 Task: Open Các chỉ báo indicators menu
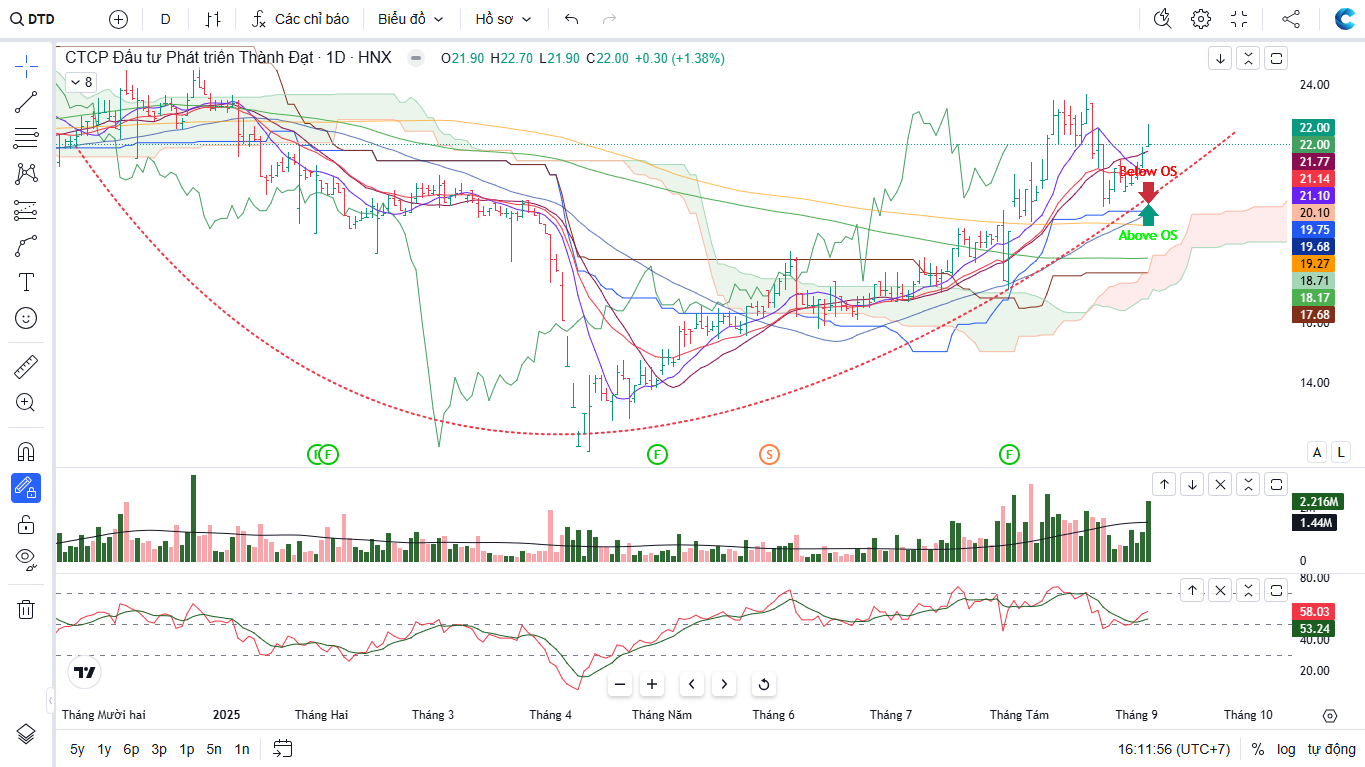(300, 19)
